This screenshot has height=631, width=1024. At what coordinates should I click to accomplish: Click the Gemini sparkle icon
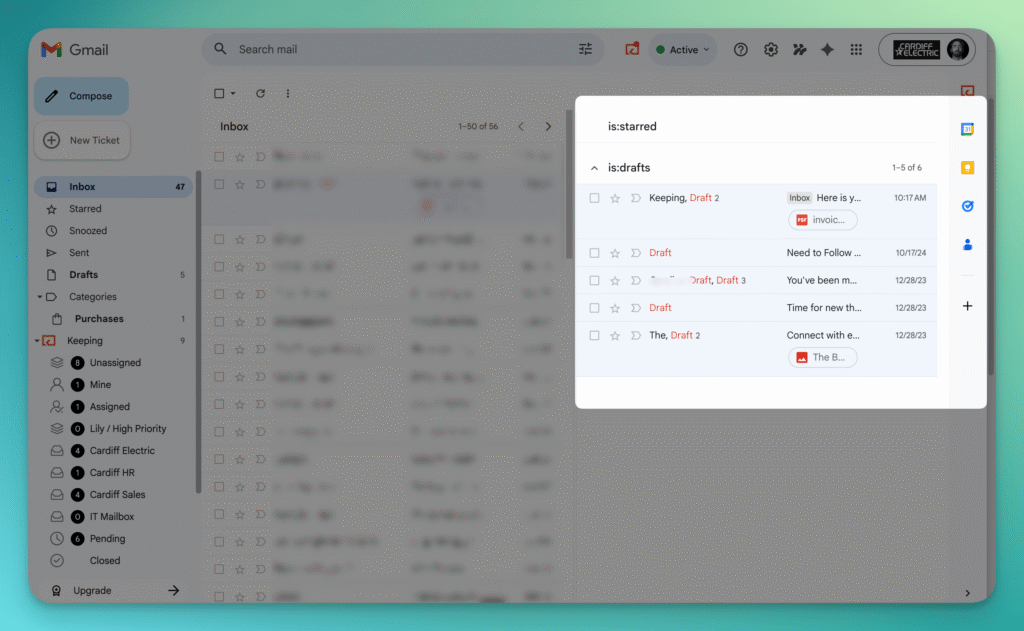[x=827, y=50]
